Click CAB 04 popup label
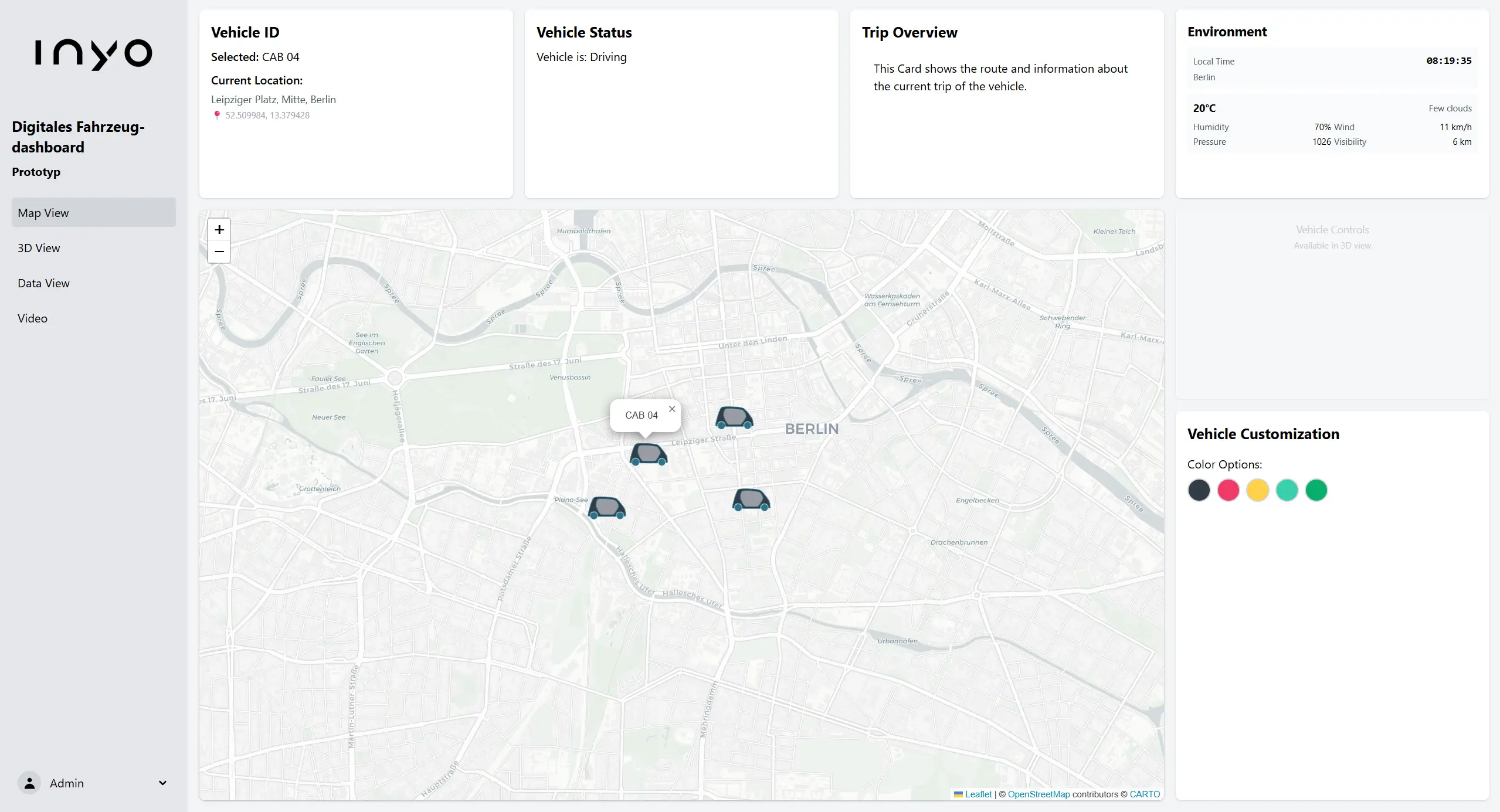This screenshot has width=1500, height=812. pos(642,415)
